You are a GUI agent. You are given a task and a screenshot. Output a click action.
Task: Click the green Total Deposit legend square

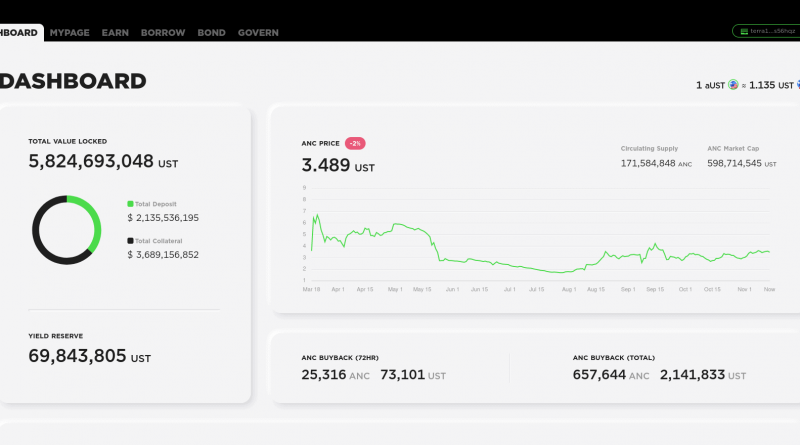[130, 203]
